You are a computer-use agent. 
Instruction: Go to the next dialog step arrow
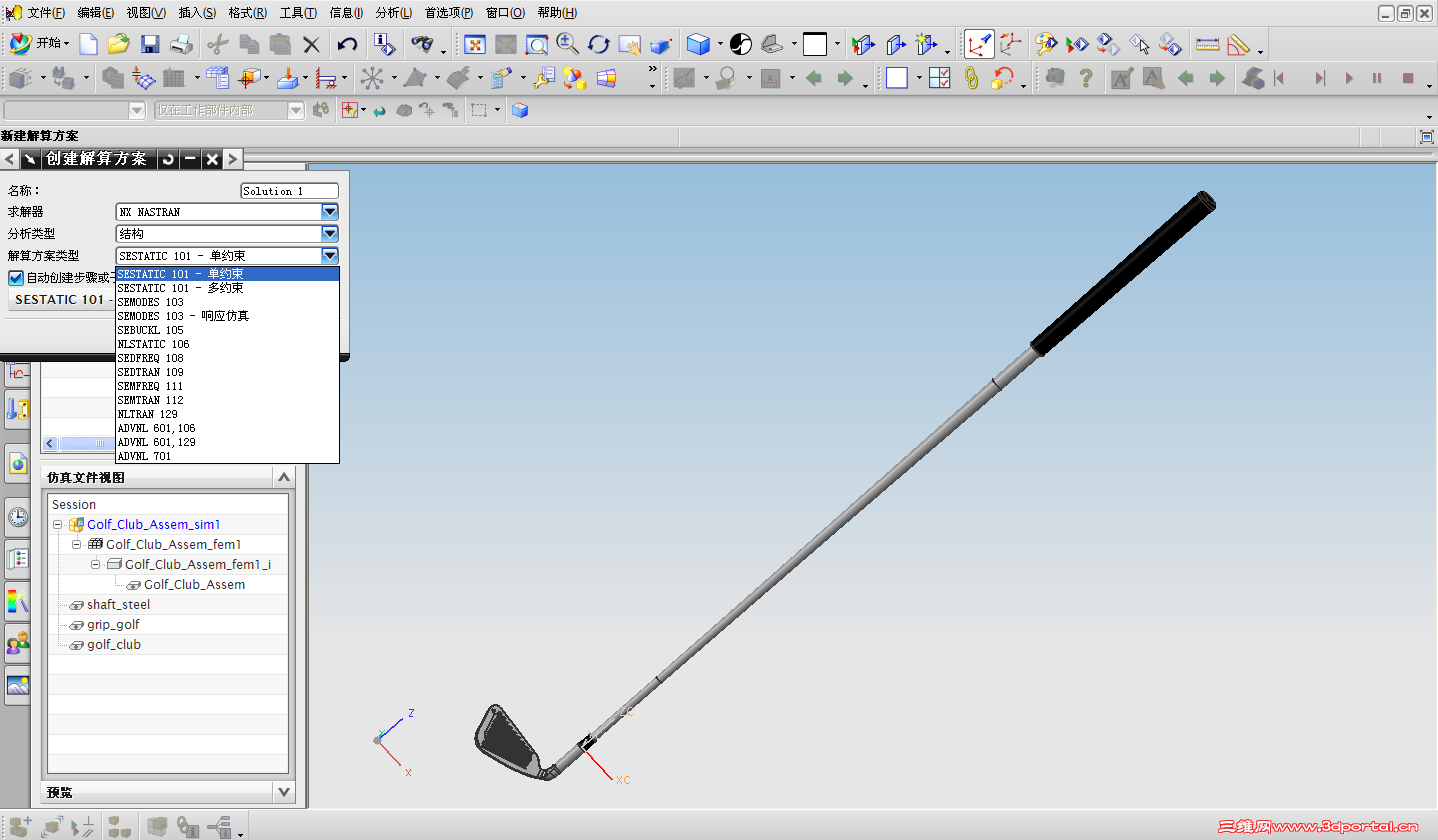tap(232, 158)
